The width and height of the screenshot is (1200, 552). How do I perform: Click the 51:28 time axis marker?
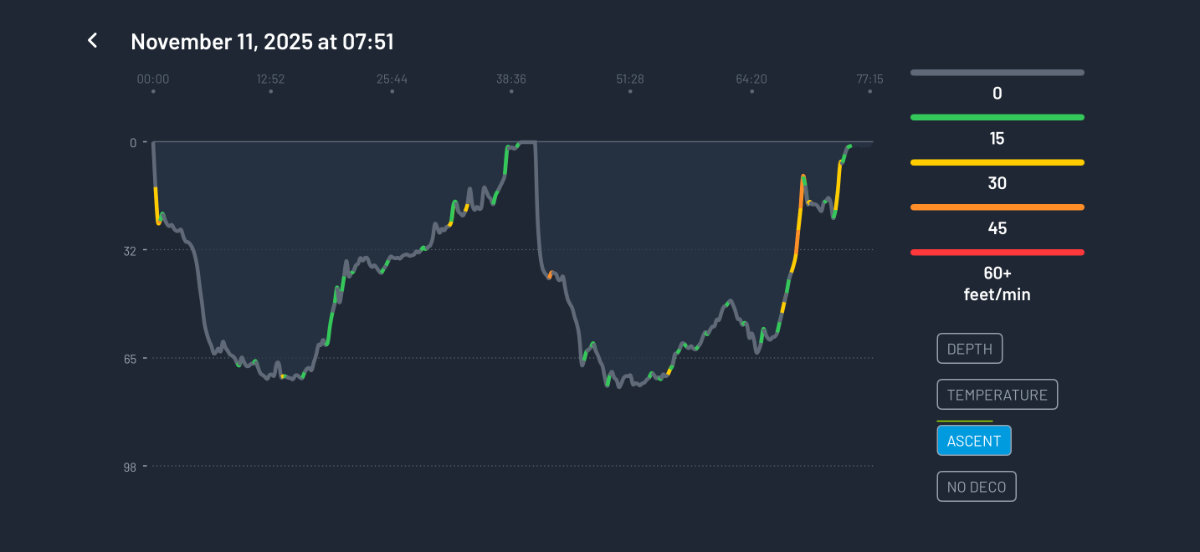click(630, 79)
